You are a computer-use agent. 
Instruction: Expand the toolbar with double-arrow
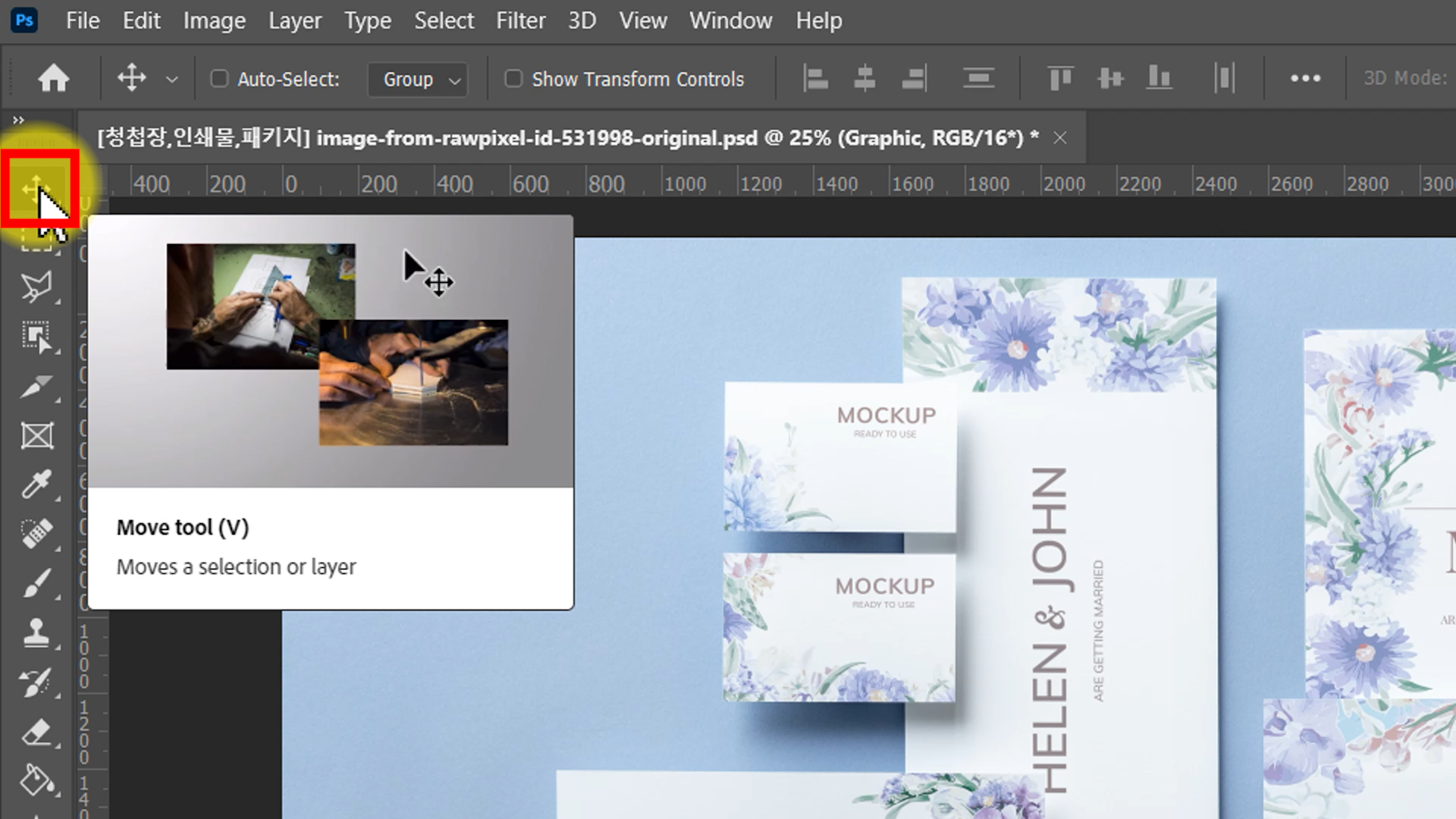coord(18,120)
